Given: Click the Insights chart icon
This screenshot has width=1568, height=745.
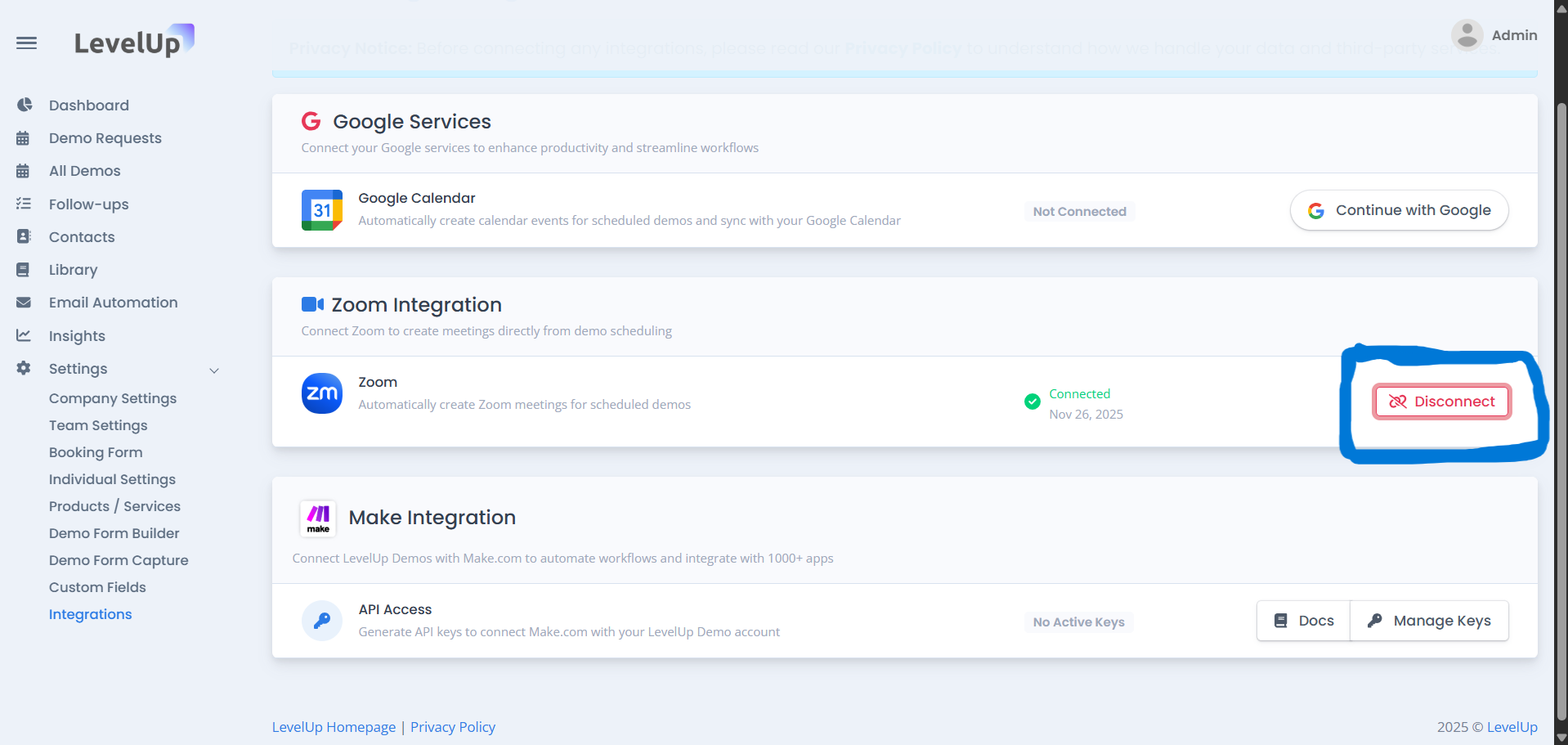Looking at the screenshot, I should pos(24,335).
